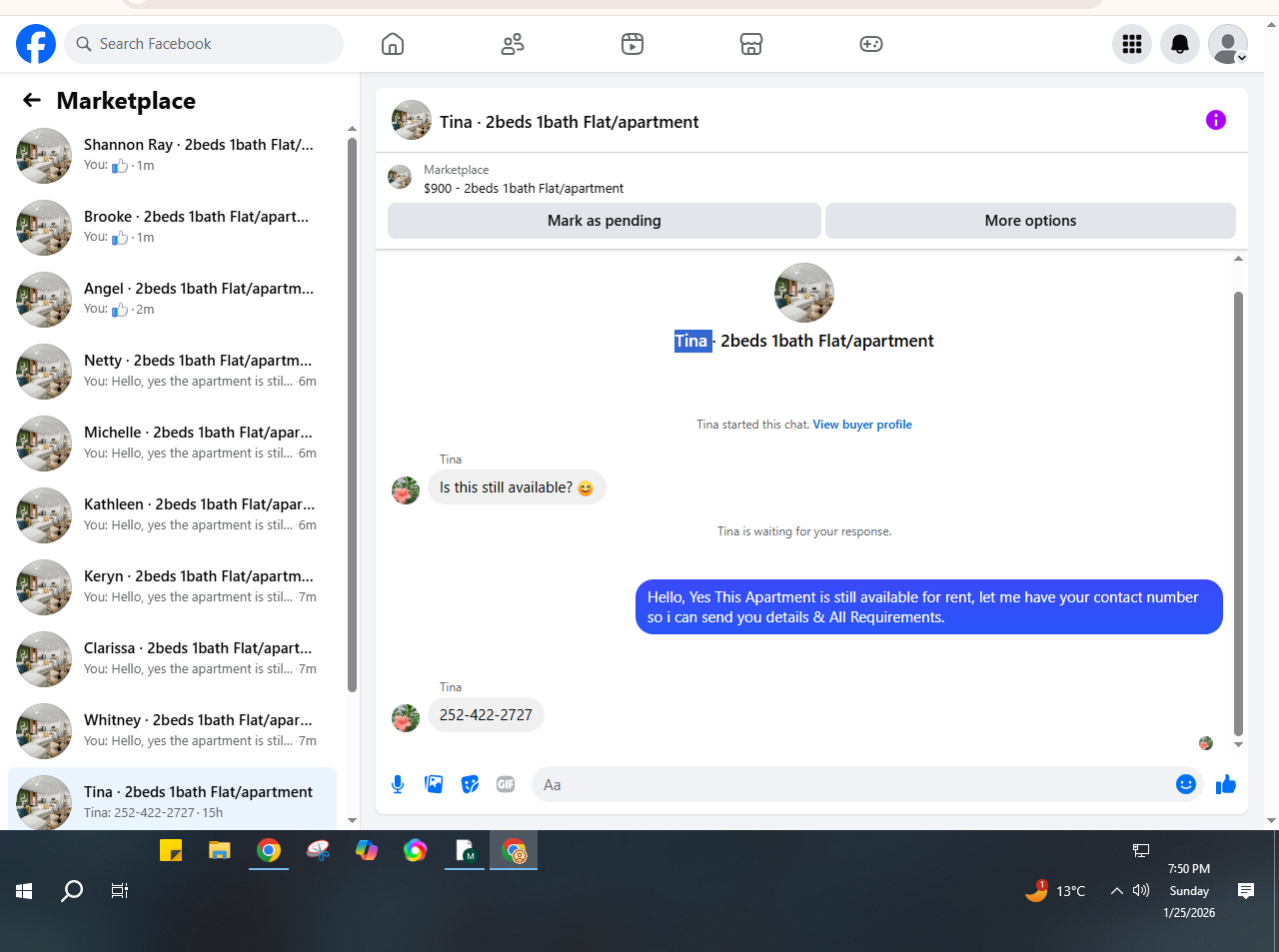
Task: Click the Search Facebook field
Action: coord(204,44)
